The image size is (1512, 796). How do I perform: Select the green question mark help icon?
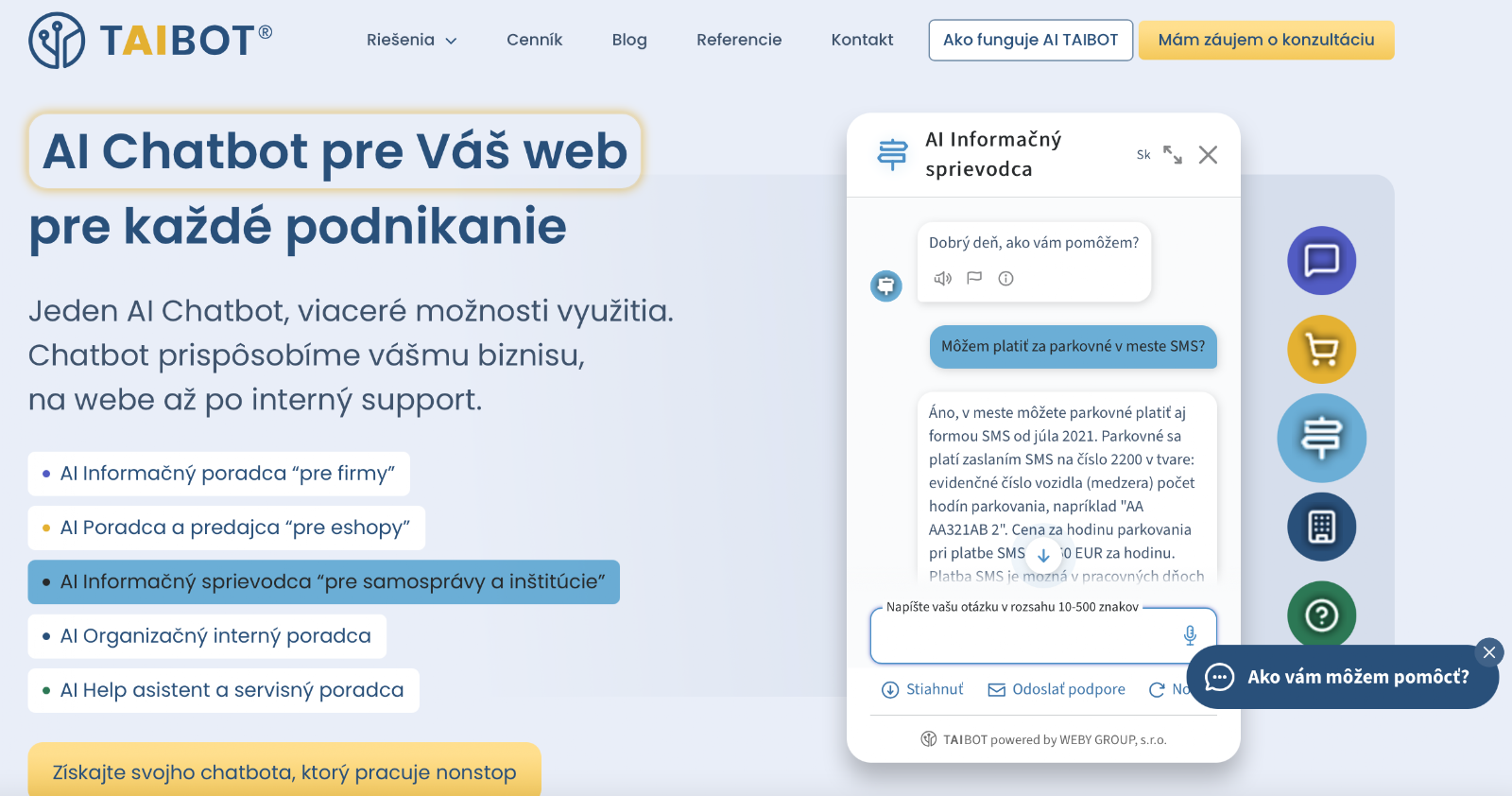pos(1321,614)
